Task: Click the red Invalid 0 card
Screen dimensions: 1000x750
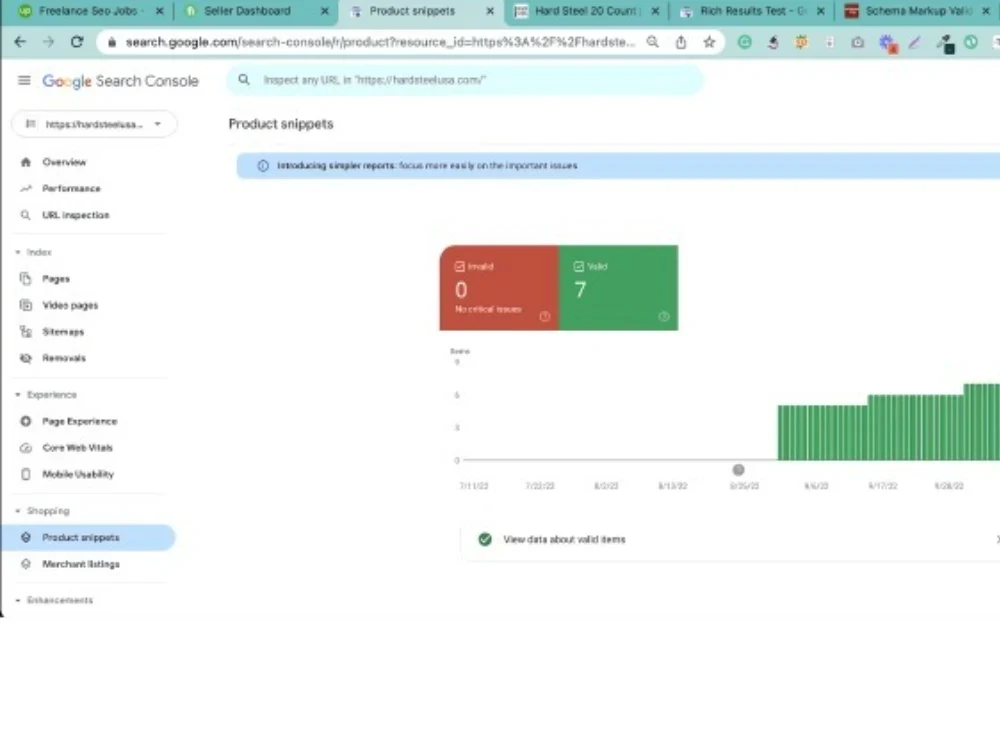Action: tap(499, 288)
